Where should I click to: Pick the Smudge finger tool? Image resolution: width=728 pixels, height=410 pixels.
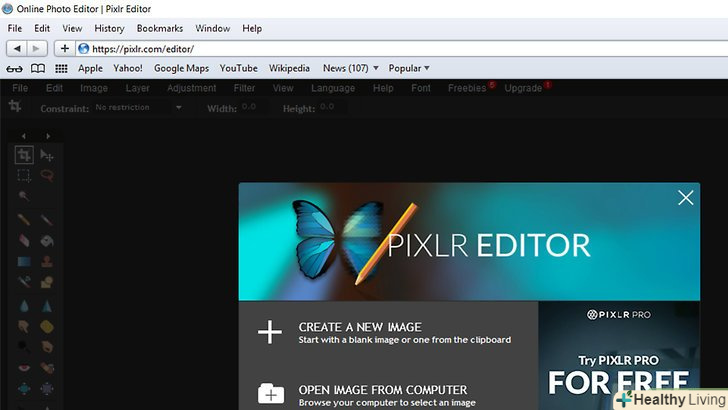pos(24,326)
